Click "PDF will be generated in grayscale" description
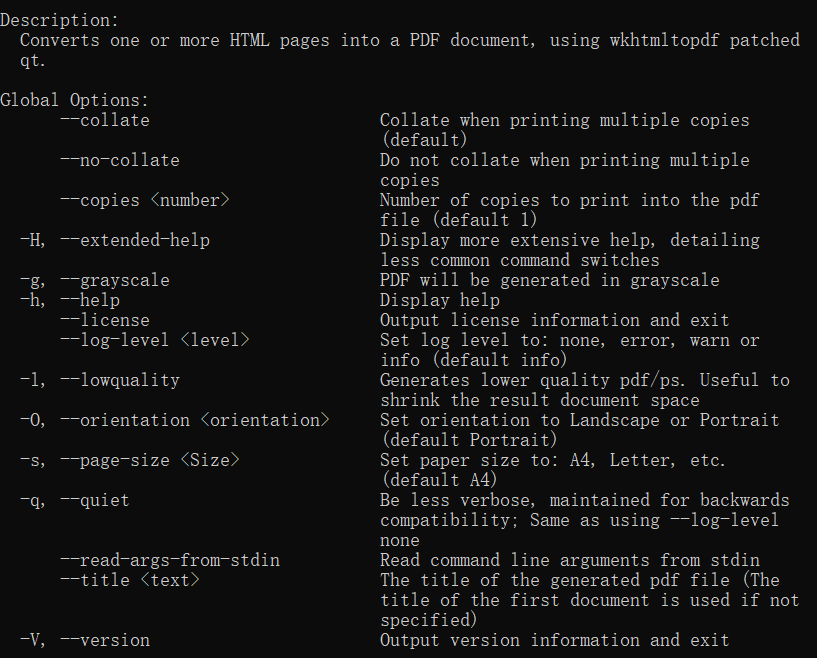This screenshot has height=658, width=817. pyautogui.click(x=549, y=280)
